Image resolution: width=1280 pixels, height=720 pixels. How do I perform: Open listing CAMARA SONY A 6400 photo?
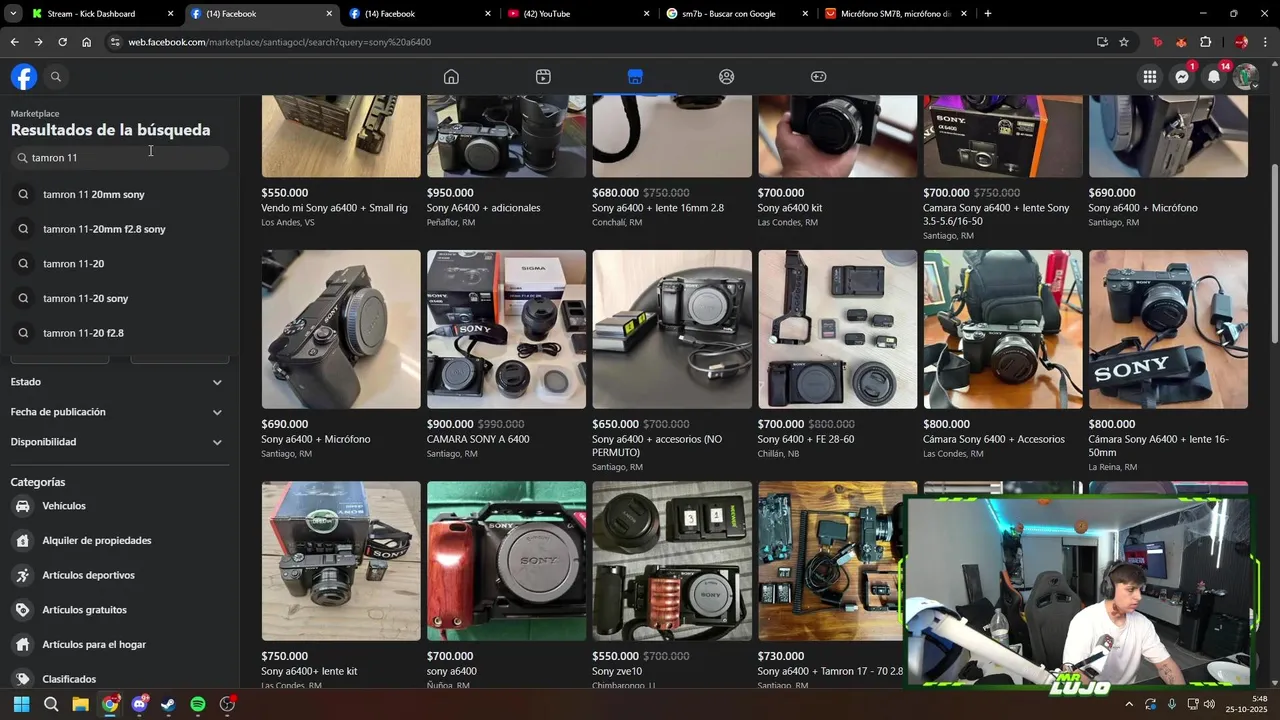(x=506, y=329)
